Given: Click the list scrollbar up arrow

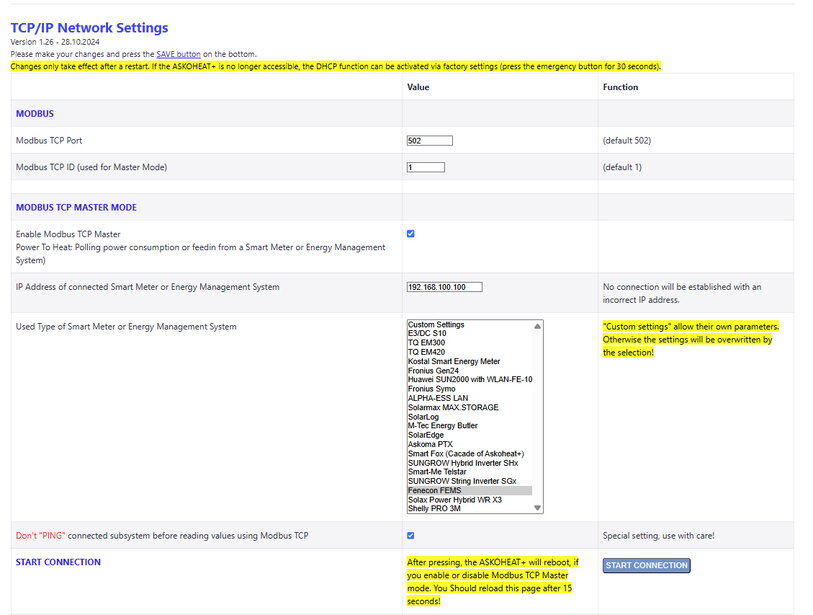Looking at the screenshot, I should tap(538, 326).
